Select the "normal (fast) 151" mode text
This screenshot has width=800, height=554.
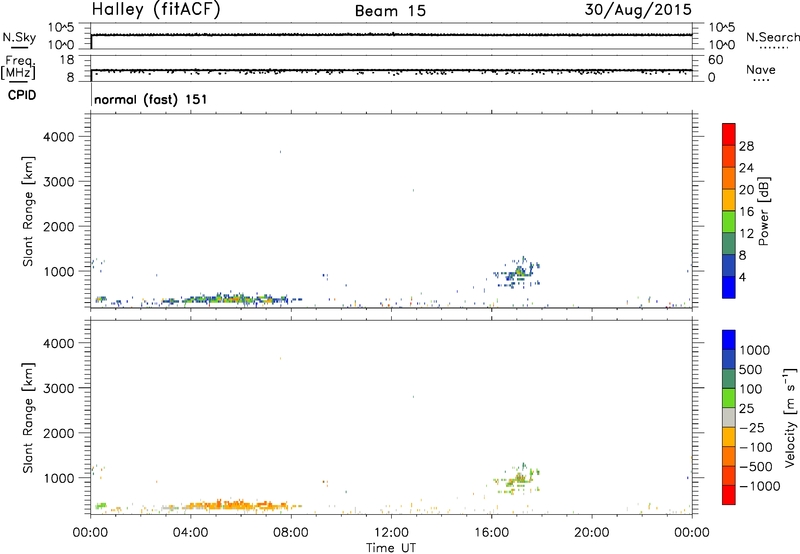[x=151, y=99]
